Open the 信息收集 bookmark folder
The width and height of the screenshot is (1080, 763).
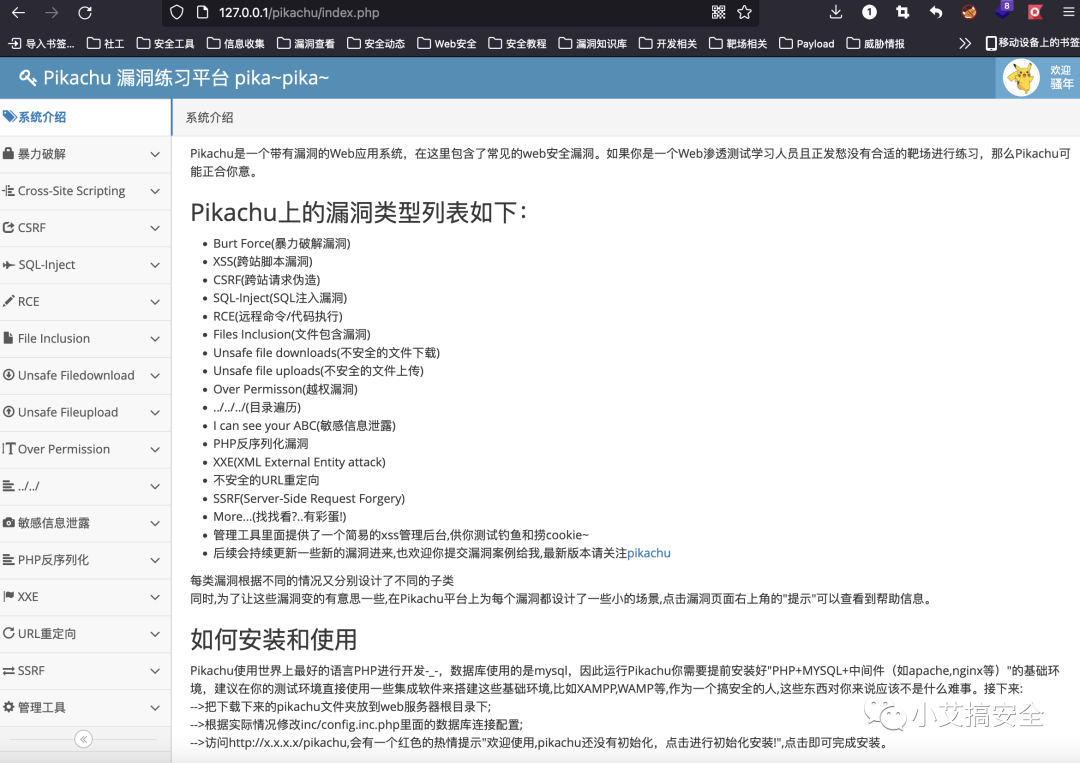236,43
